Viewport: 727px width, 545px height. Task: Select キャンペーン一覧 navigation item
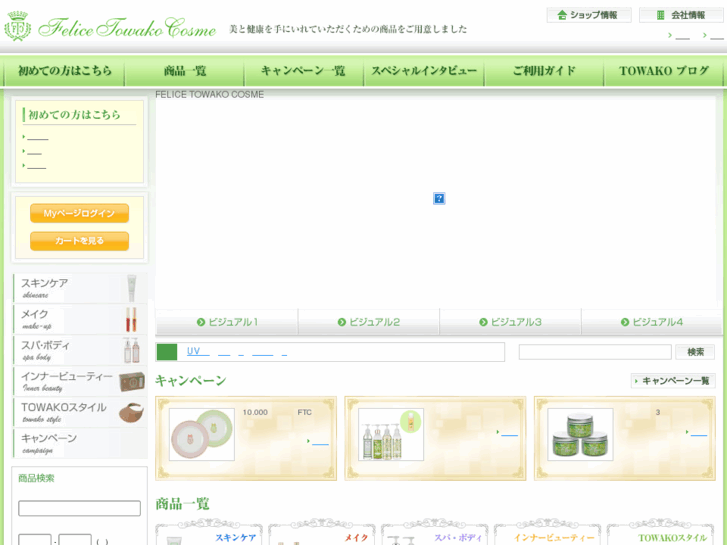click(304, 71)
